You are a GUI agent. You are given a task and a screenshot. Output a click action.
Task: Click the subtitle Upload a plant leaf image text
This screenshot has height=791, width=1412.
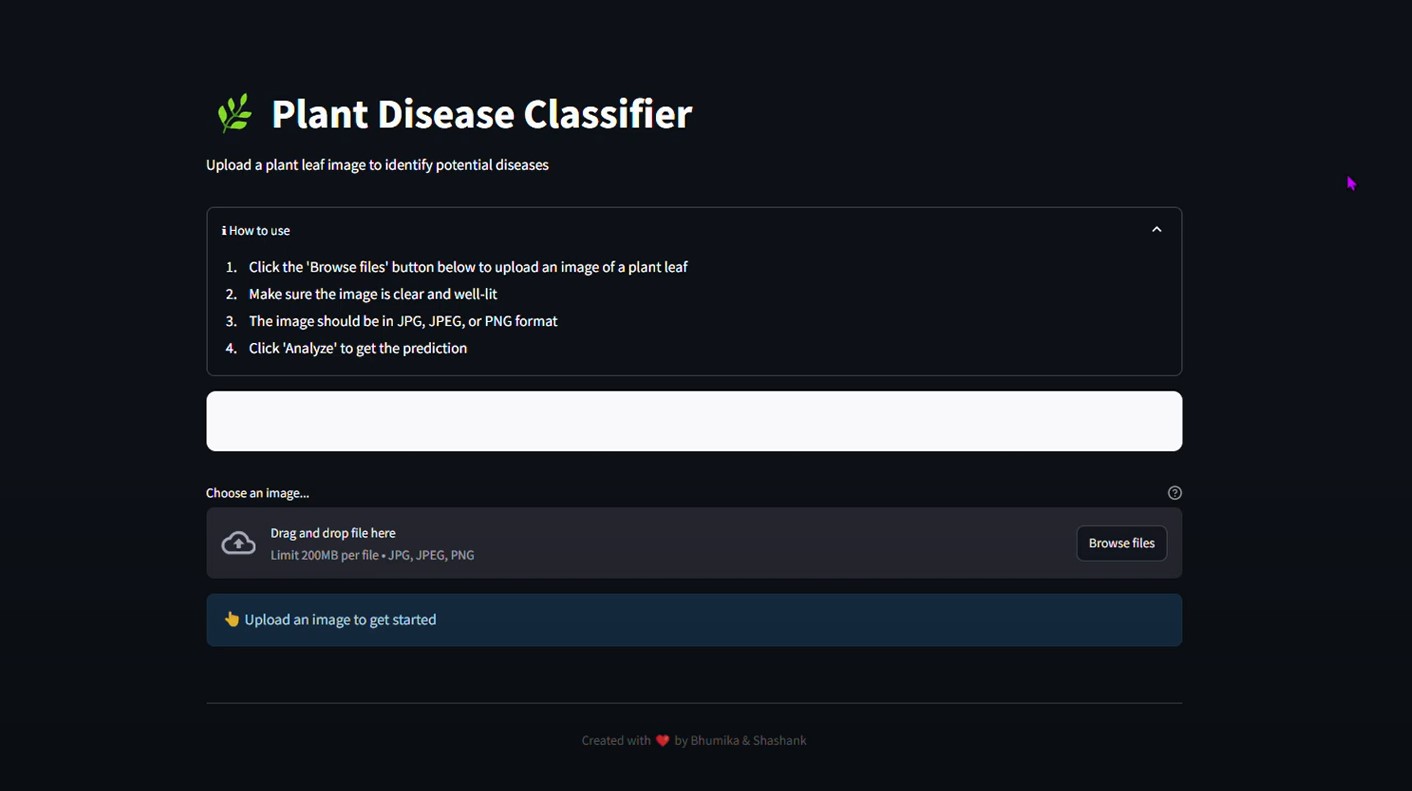[x=377, y=165]
